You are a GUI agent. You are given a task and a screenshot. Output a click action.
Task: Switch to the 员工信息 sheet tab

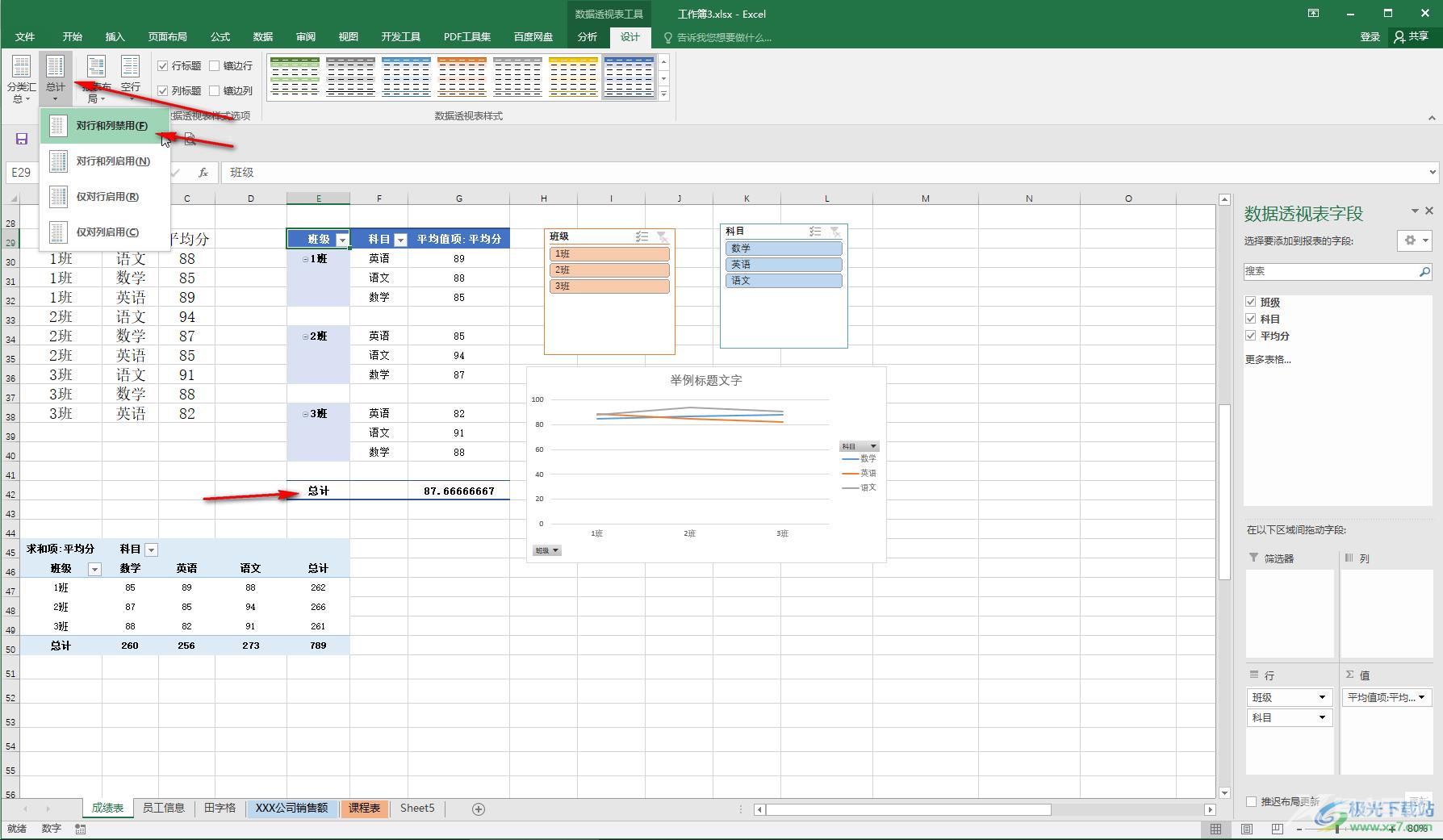[x=164, y=808]
